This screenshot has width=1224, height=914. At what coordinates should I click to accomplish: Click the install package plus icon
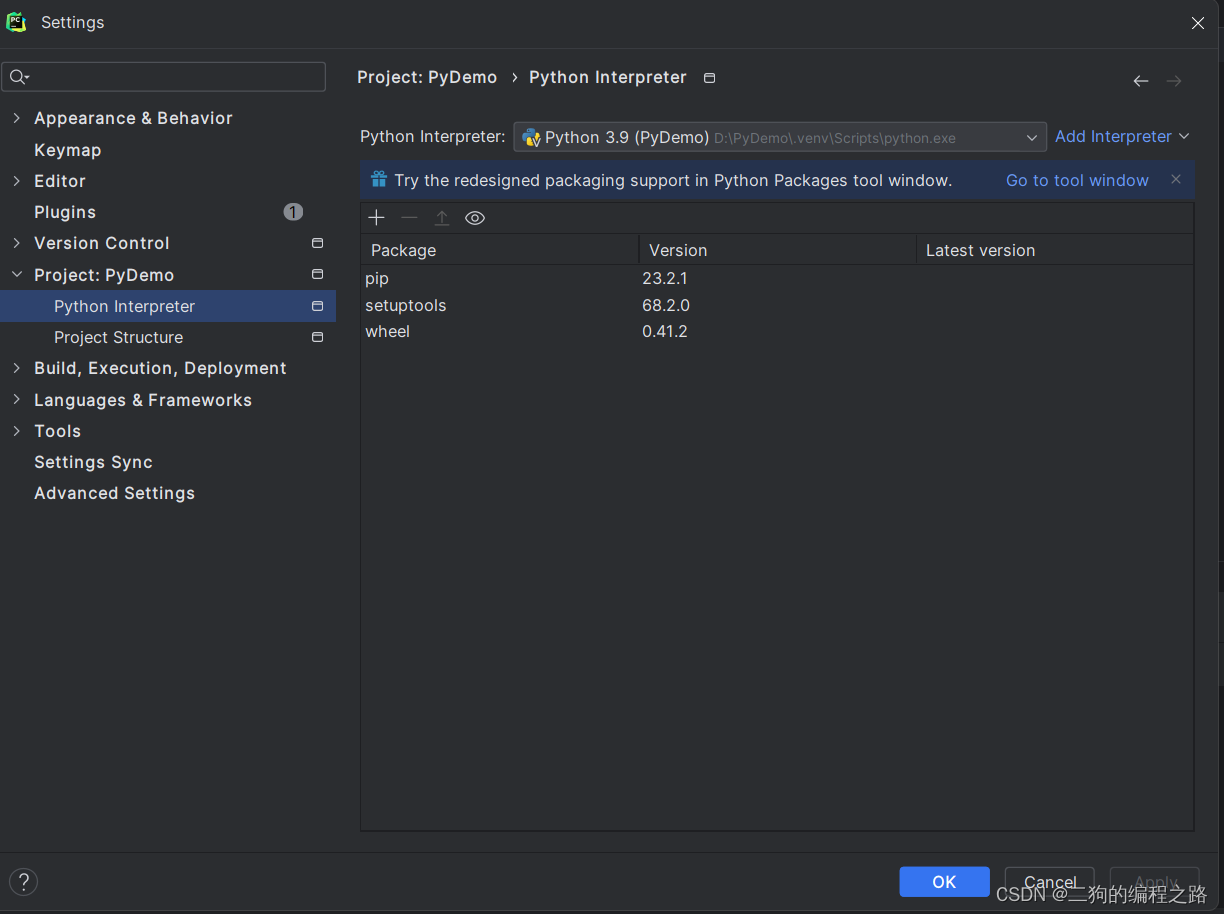[x=376, y=218]
